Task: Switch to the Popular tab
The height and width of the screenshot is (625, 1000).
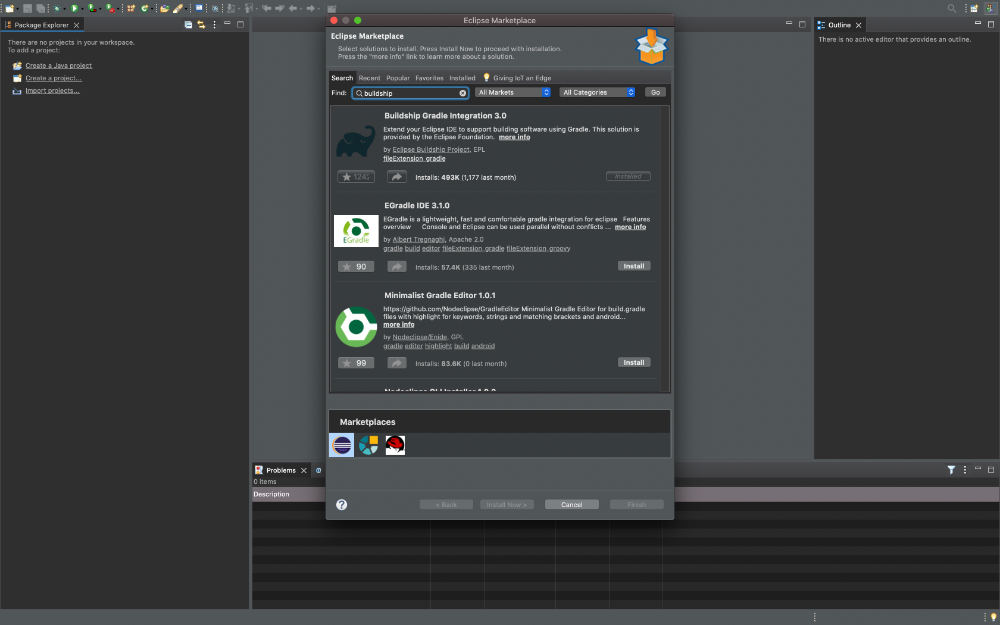Action: tap(398, 78)
